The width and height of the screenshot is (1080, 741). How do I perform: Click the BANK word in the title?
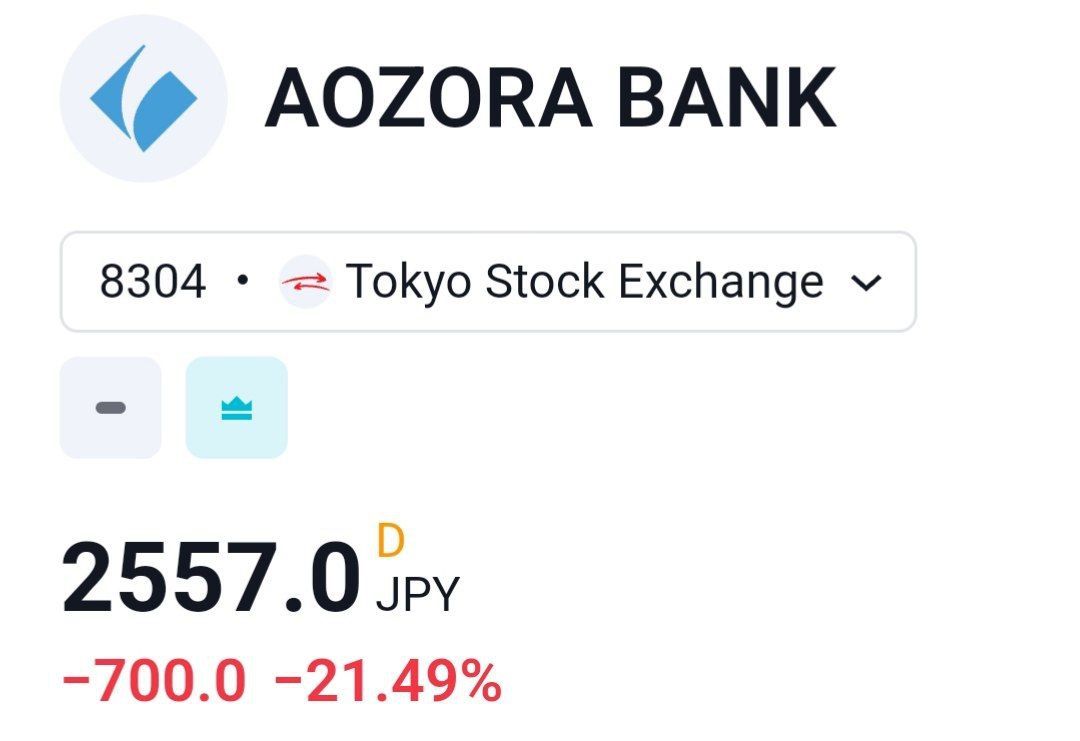726,98
